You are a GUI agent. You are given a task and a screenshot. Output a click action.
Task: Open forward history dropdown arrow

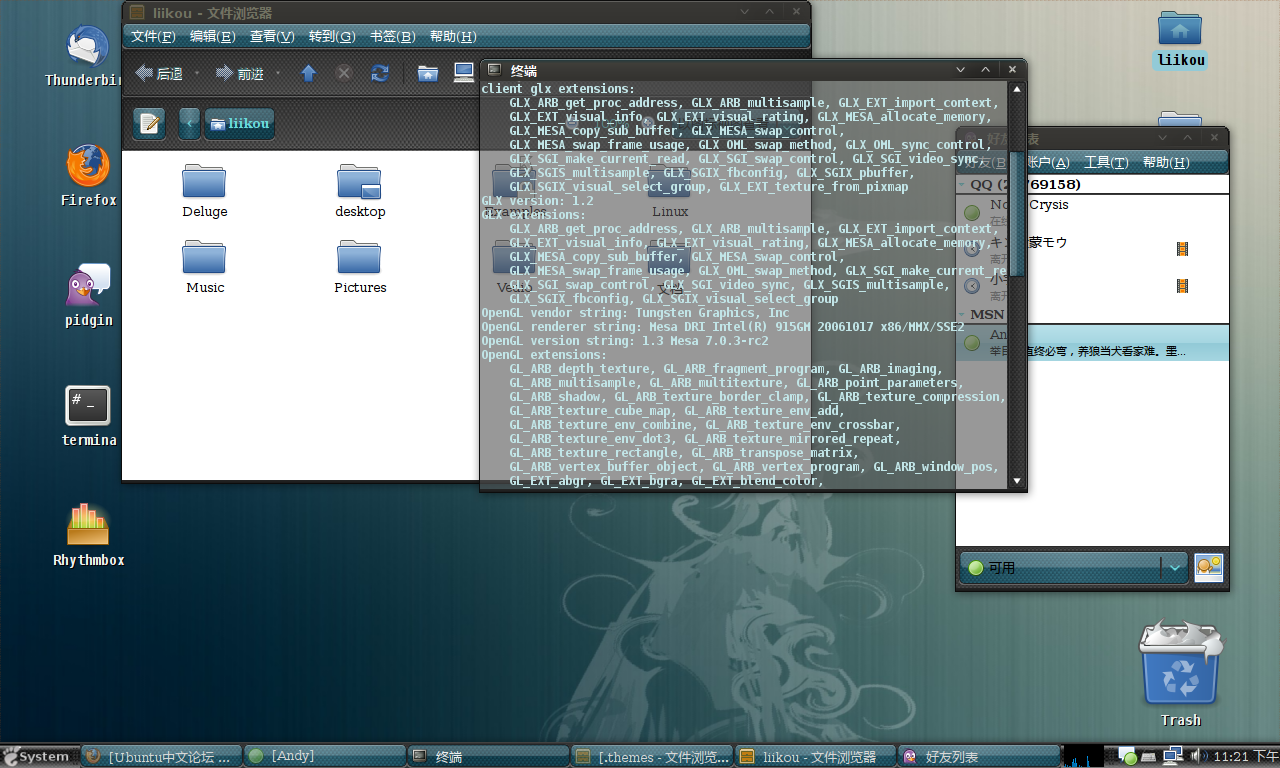pyautogui.click(x=277, y=73)
